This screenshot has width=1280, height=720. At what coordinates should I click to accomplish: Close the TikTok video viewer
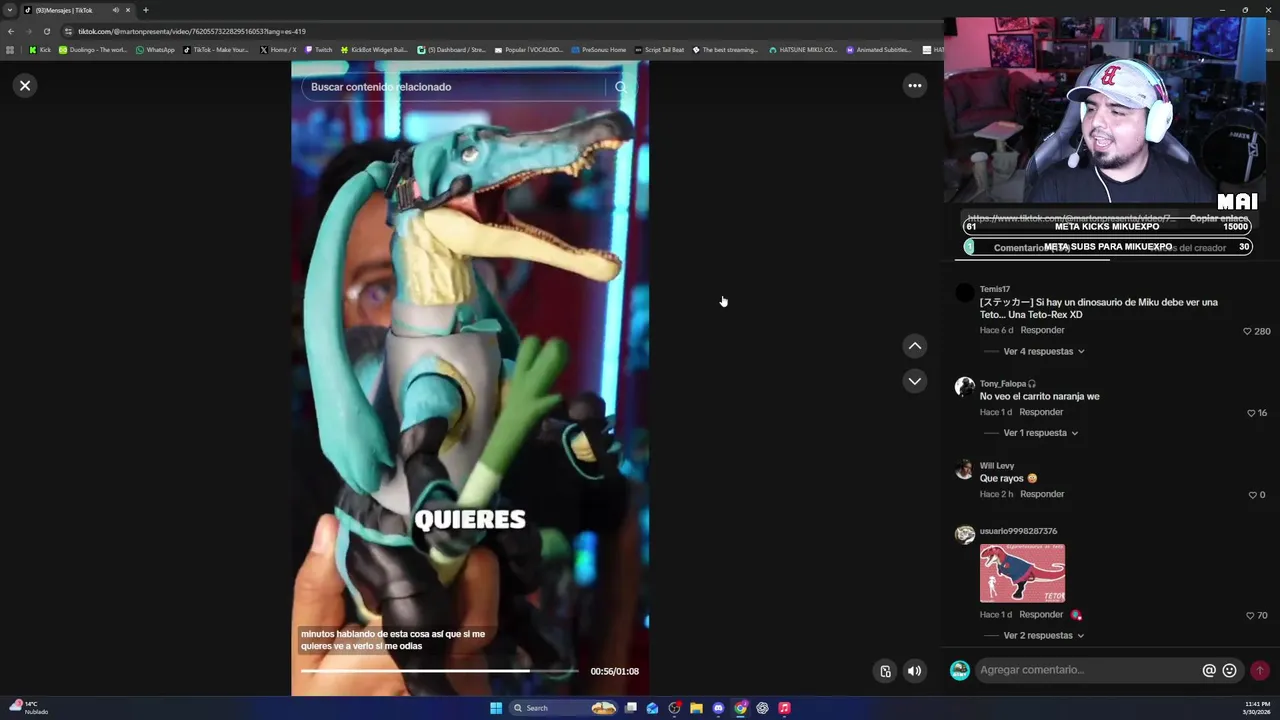25,85
